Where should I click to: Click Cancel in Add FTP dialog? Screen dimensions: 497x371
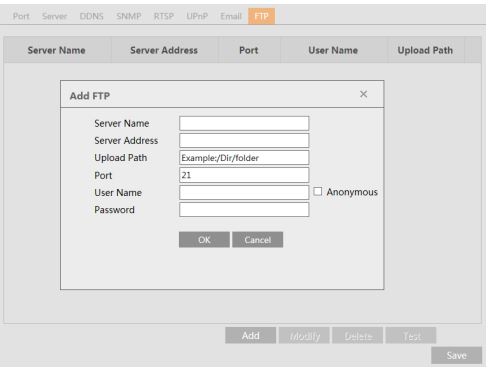click(x=258, y=240)
